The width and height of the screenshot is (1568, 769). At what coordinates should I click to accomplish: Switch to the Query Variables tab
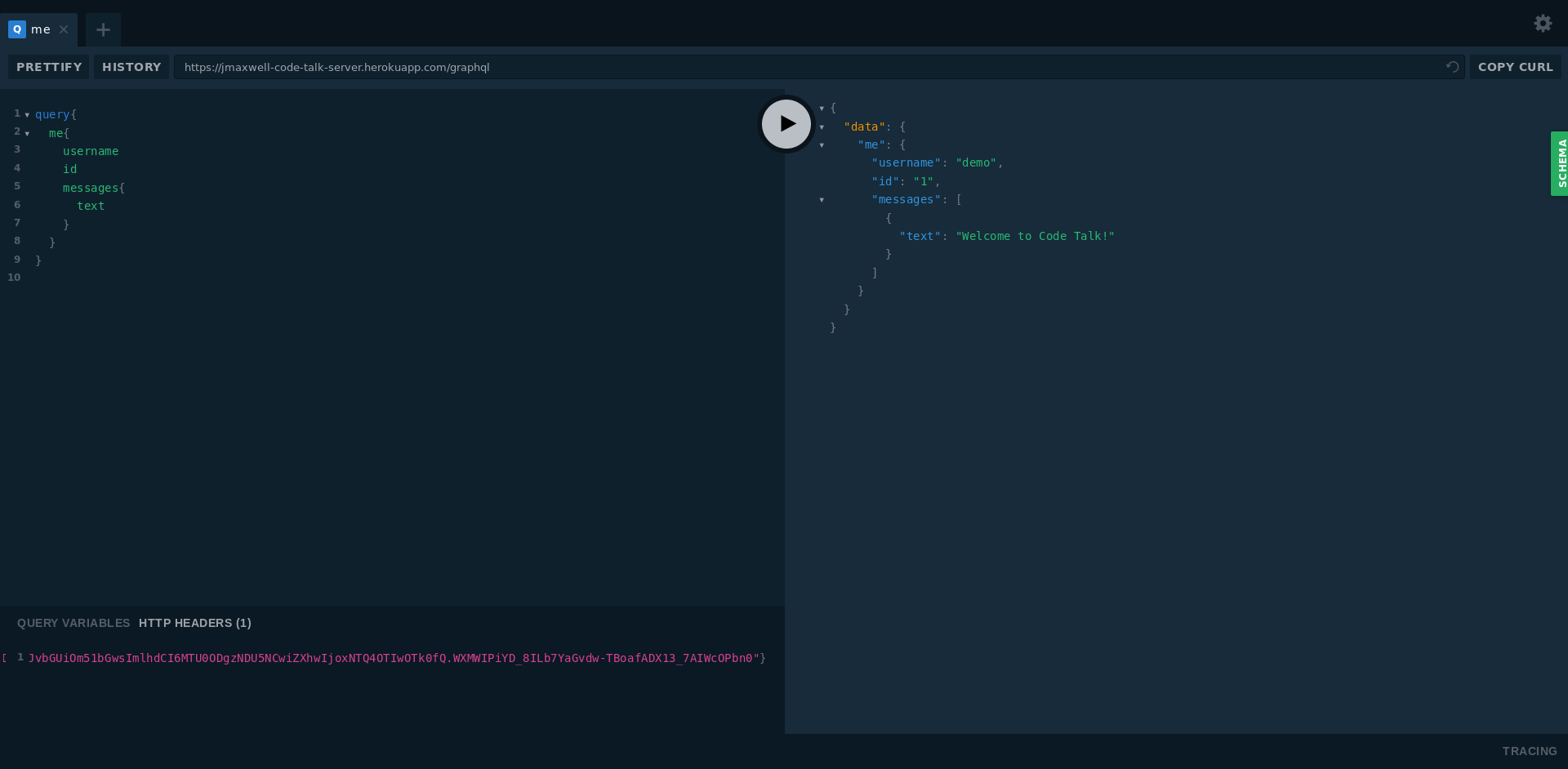[x=73, y=623]
